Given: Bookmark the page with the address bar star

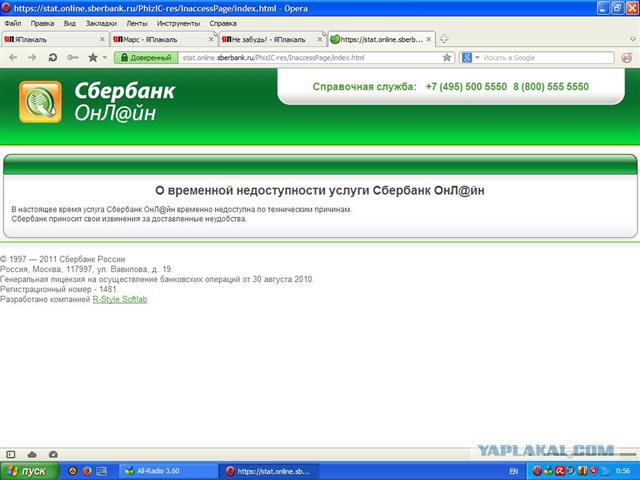Looking at the screenshot, I should pyautogui.click(x=447, y=58).
